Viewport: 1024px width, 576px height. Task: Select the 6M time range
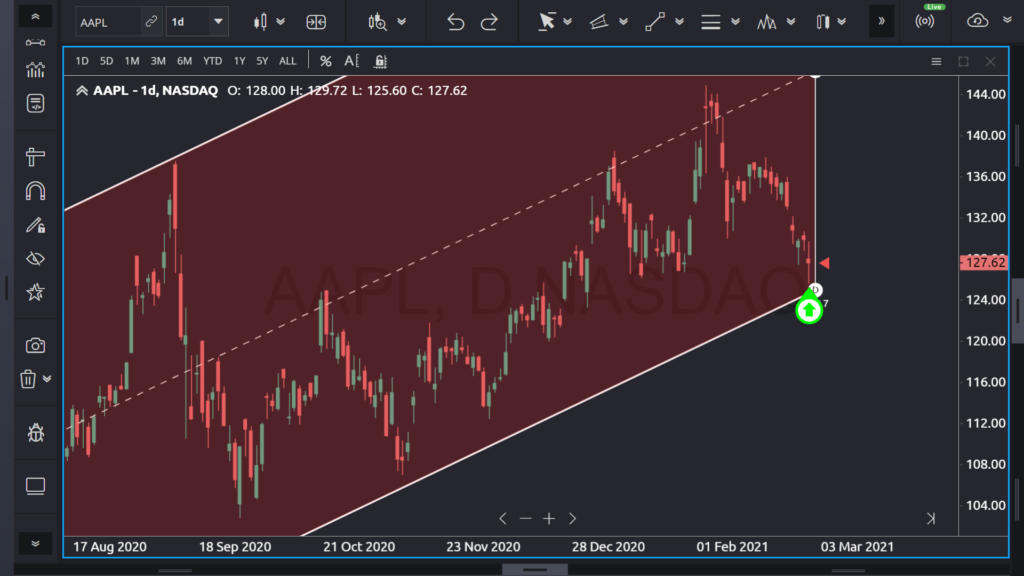(x=184, y=61)
